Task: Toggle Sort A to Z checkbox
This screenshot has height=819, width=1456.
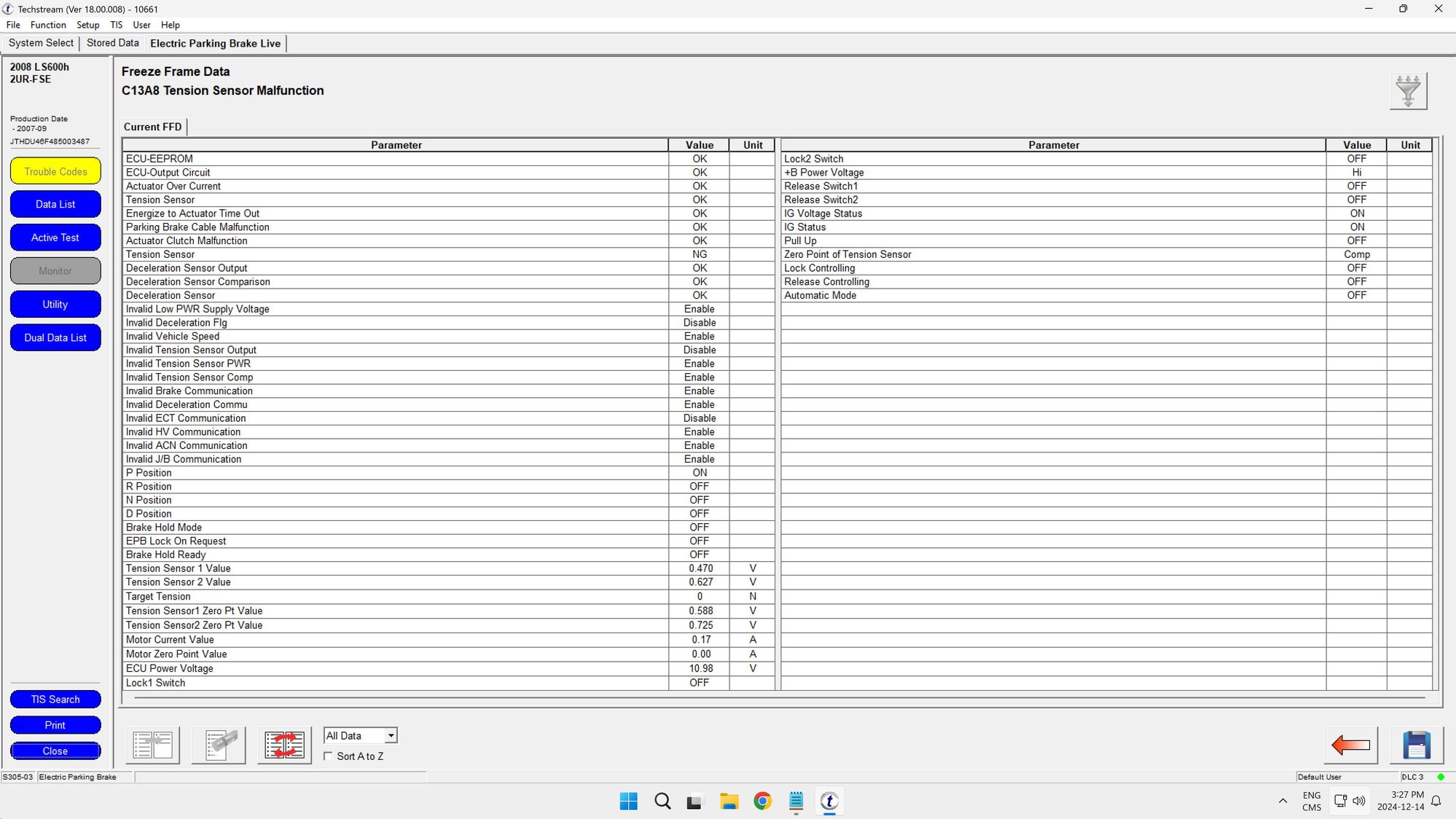Action: [328, 756]
